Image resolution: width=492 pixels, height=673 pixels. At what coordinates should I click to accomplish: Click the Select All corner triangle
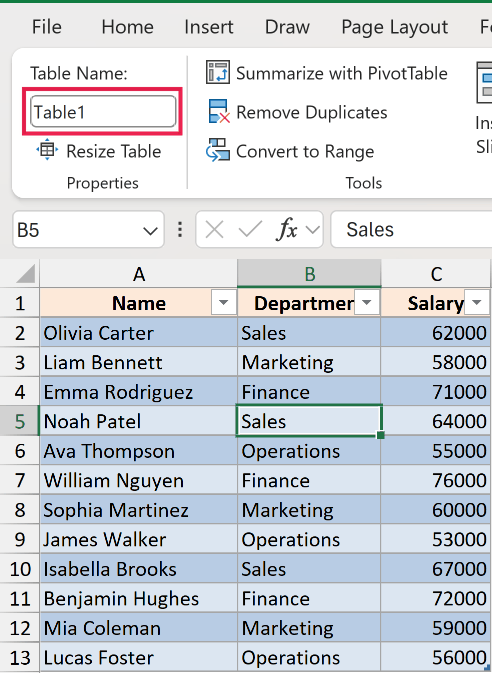24,274
